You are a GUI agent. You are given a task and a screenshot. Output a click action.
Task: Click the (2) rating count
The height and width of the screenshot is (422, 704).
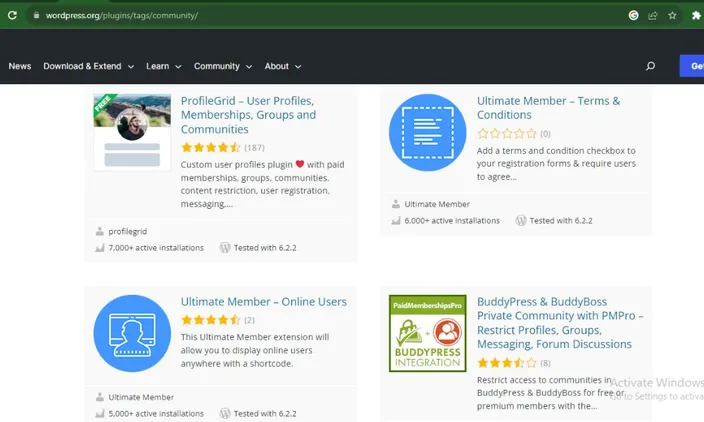pos(249,320)
